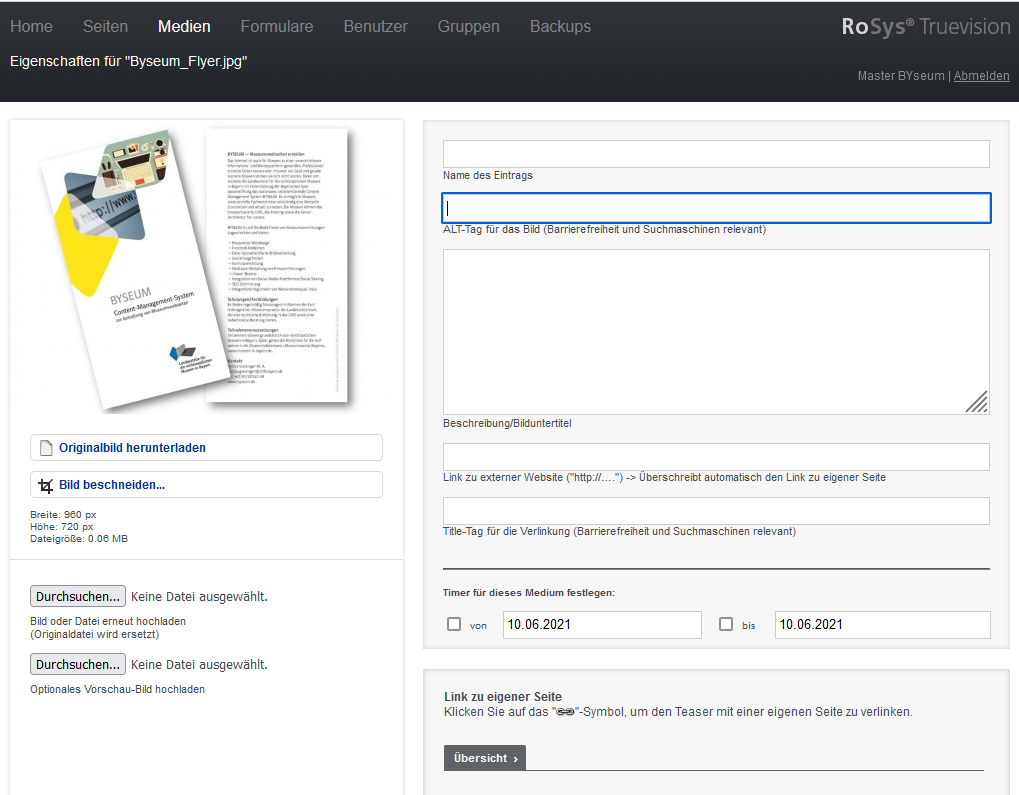The height and width of the screenshot is (795, 1019).
Task: Expand the Übersicht page overview
Action: click(x=485, y=758)
